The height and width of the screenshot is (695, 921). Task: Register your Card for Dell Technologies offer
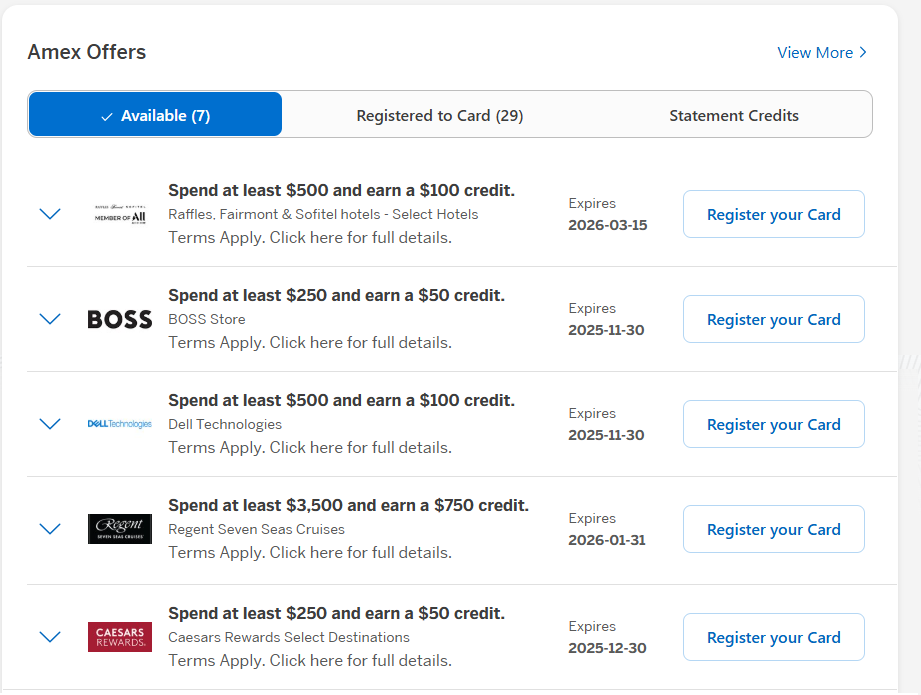773,424
